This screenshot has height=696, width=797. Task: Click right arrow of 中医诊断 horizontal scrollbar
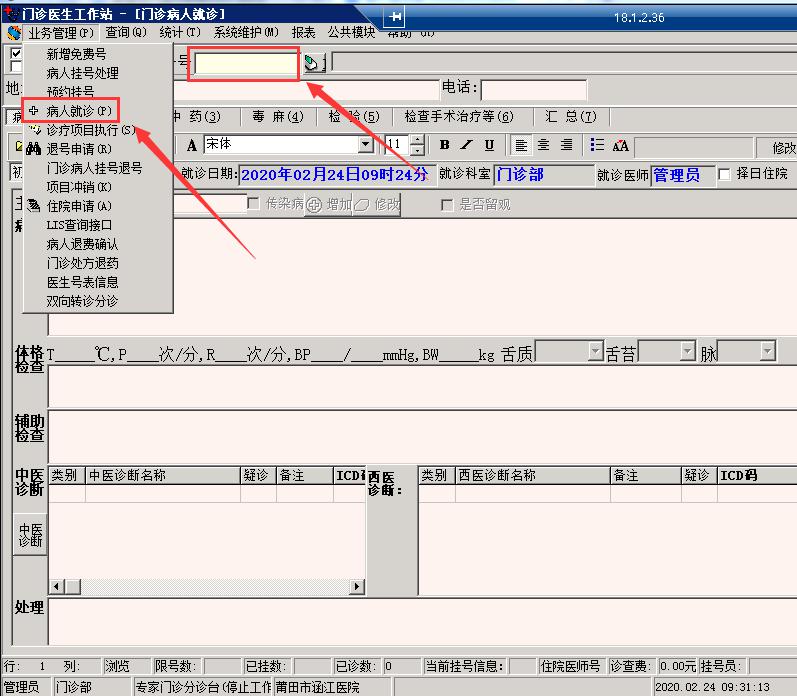(x=357, y=586)
